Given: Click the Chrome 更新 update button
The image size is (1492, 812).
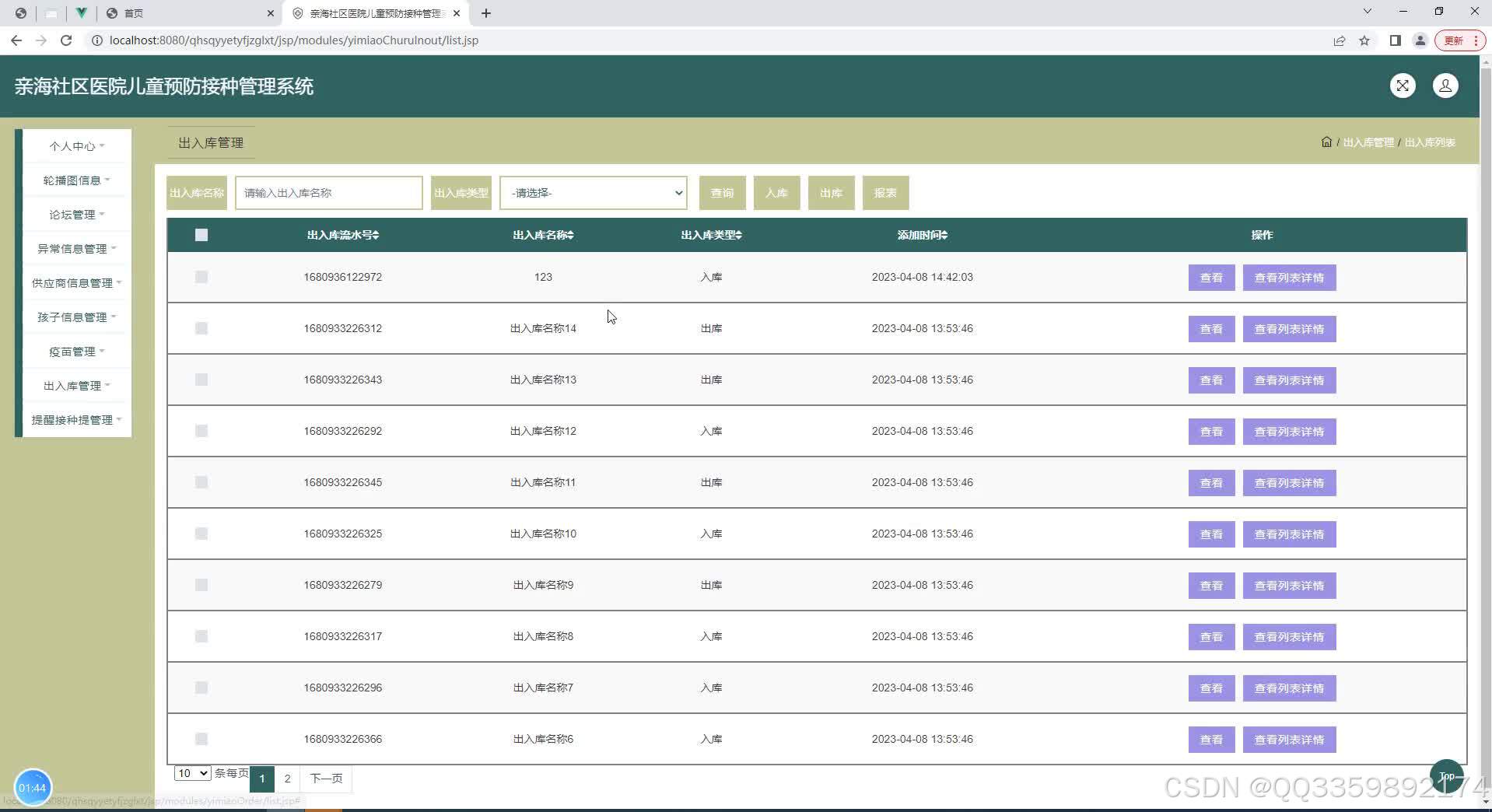Looking at the screenshot, I should pos(1459,40).
